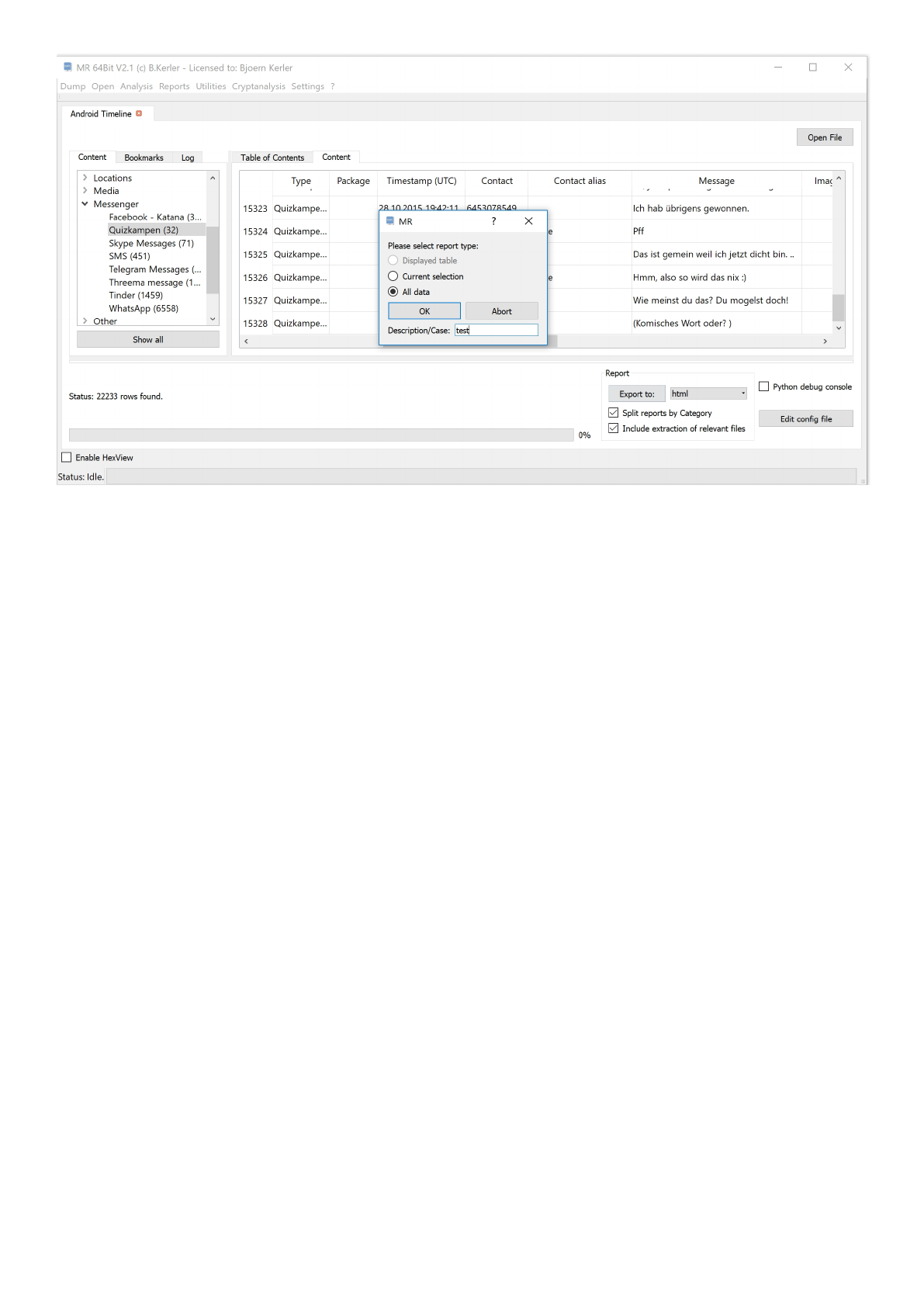Open the Cryptanalysis menu
This screenshot has height=1307, width=924.
point(258,86)
